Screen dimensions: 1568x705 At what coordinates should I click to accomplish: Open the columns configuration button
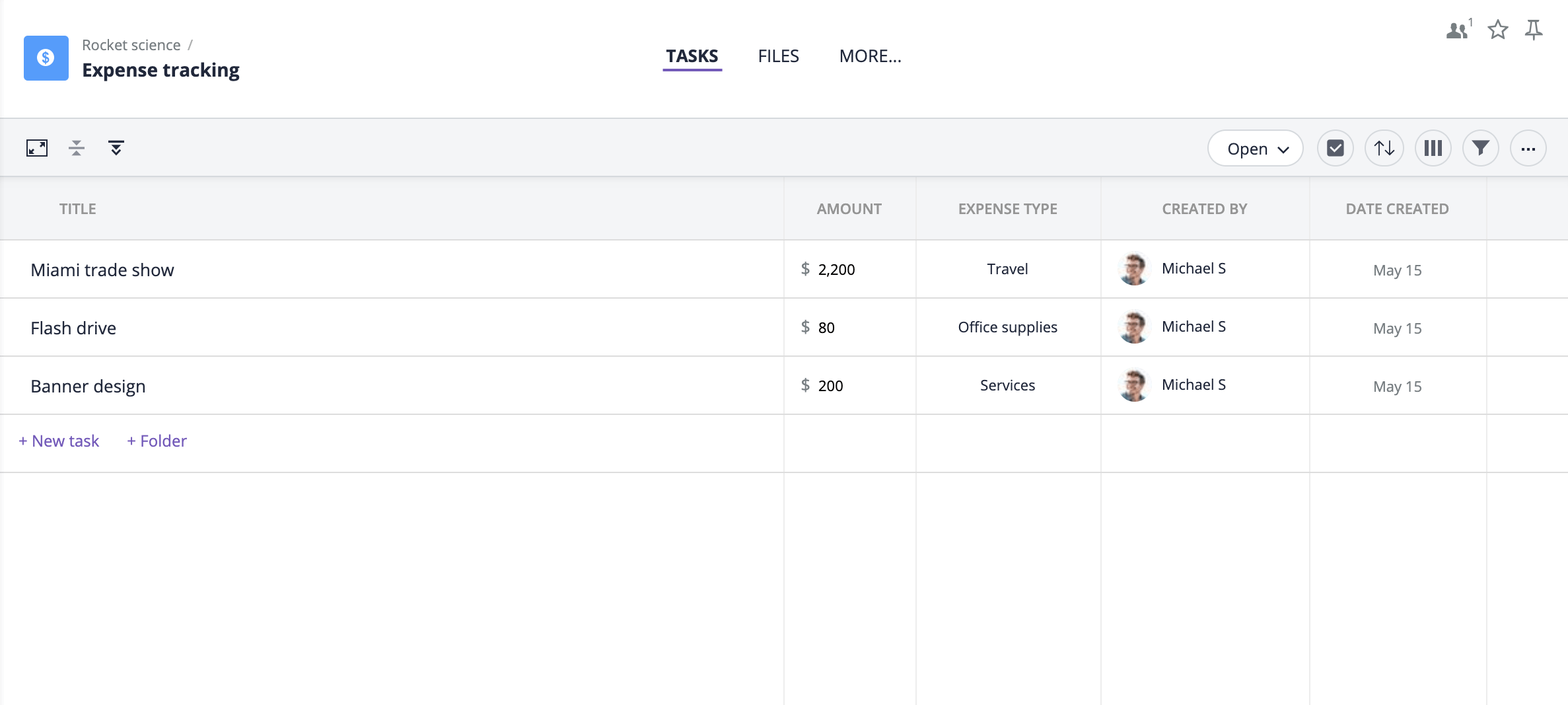pyautogui.click(x=1433, y=149)
